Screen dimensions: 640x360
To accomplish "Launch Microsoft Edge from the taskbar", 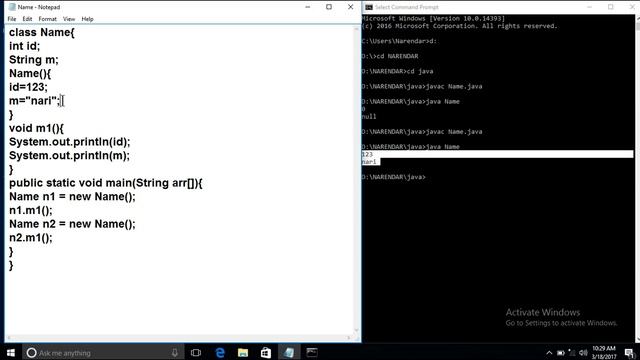I will [220, 353].
